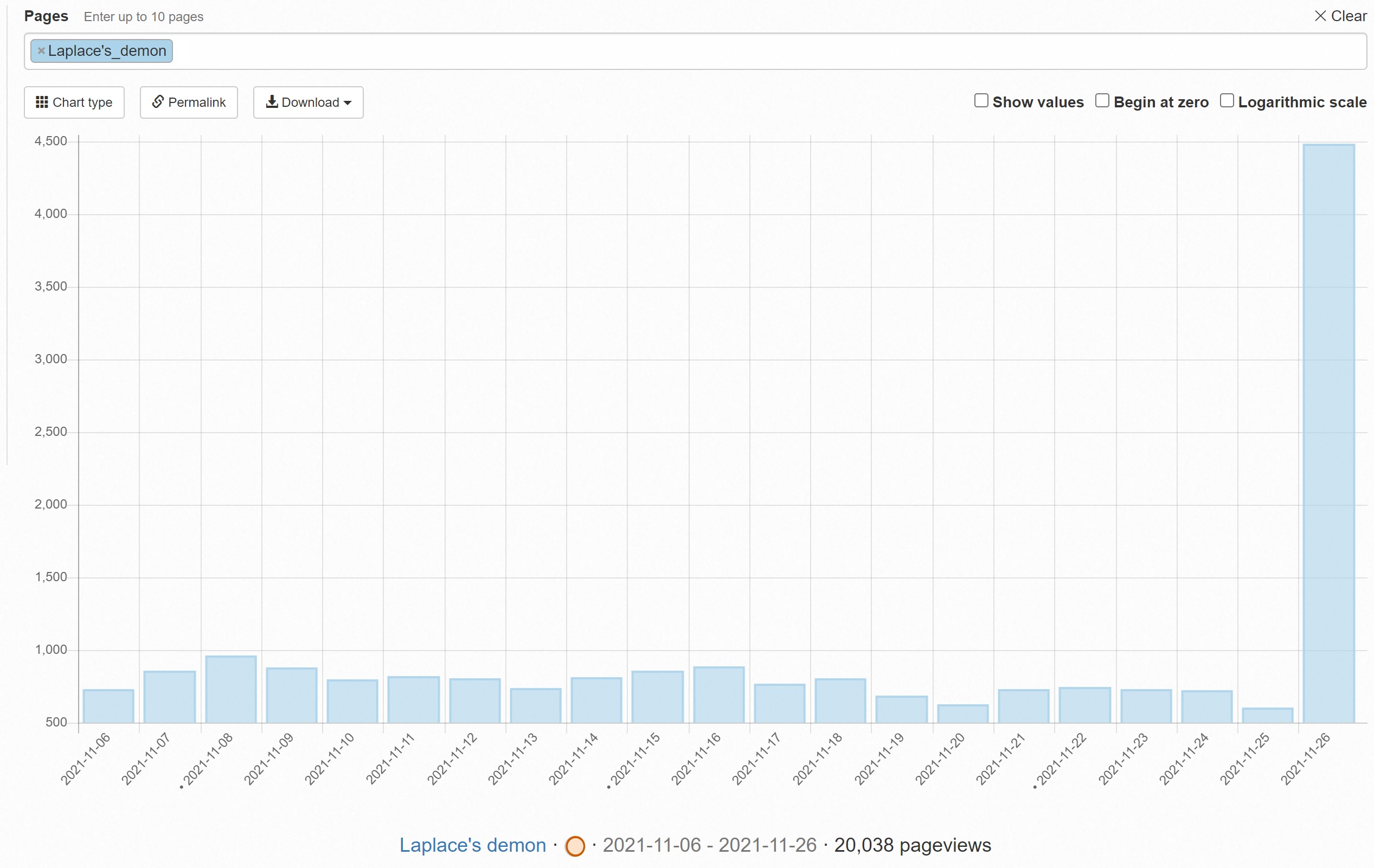Image resolution: width=1374 pixels, height=868 pixels.
Task: Enable the Show values checkbox
Action: (981, 101)
